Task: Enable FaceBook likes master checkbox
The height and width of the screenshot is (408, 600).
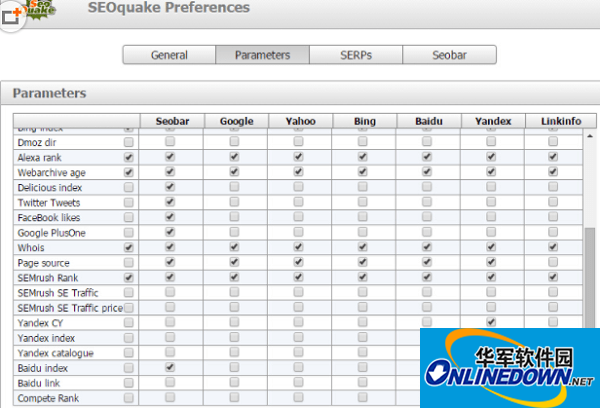Action: click(x=129, y=217)
